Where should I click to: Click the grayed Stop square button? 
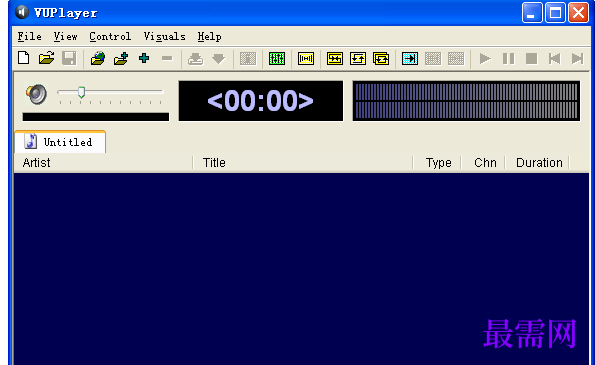pos(531,59)
